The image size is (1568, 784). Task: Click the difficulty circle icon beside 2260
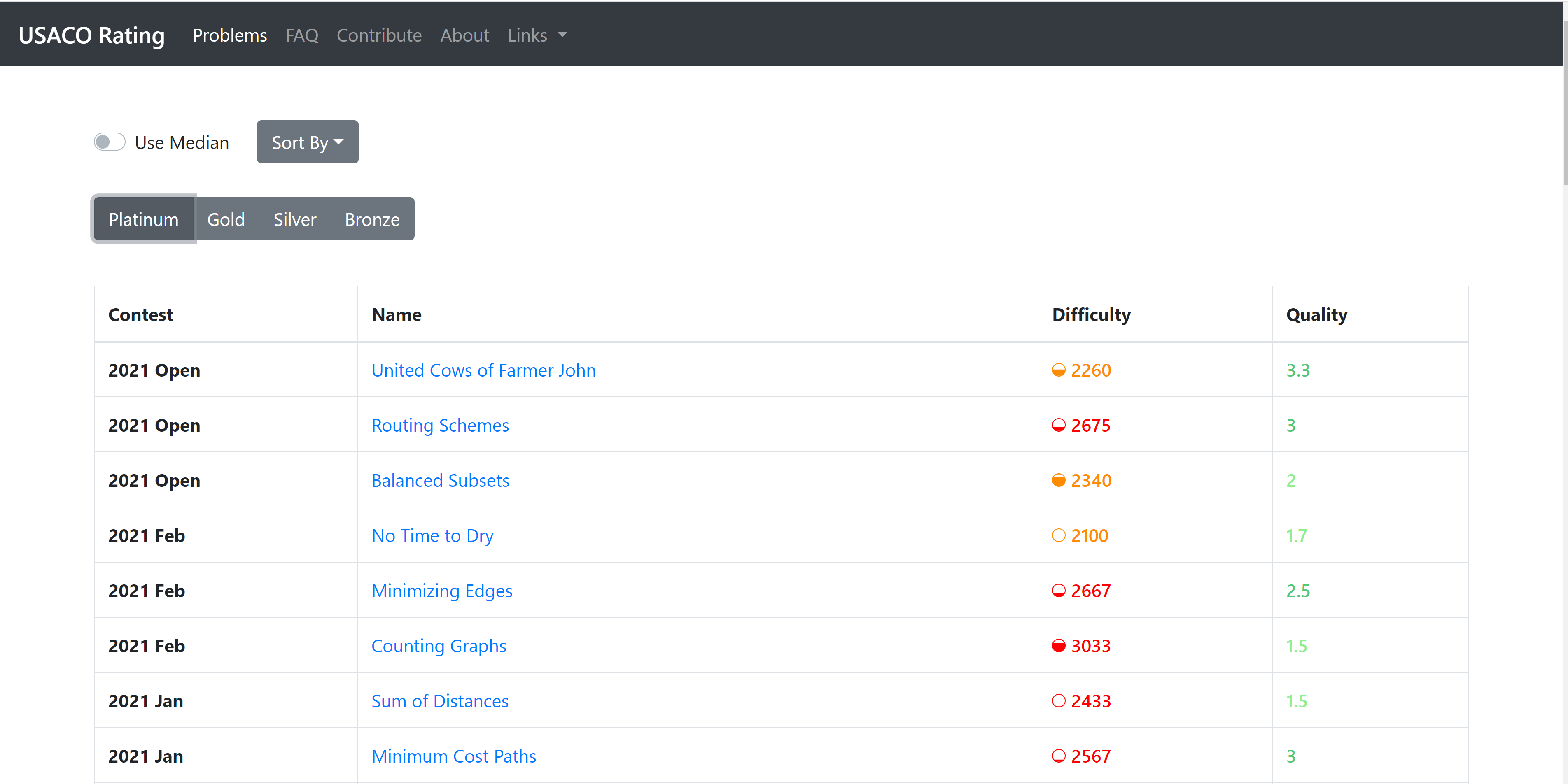(1059, 370)
